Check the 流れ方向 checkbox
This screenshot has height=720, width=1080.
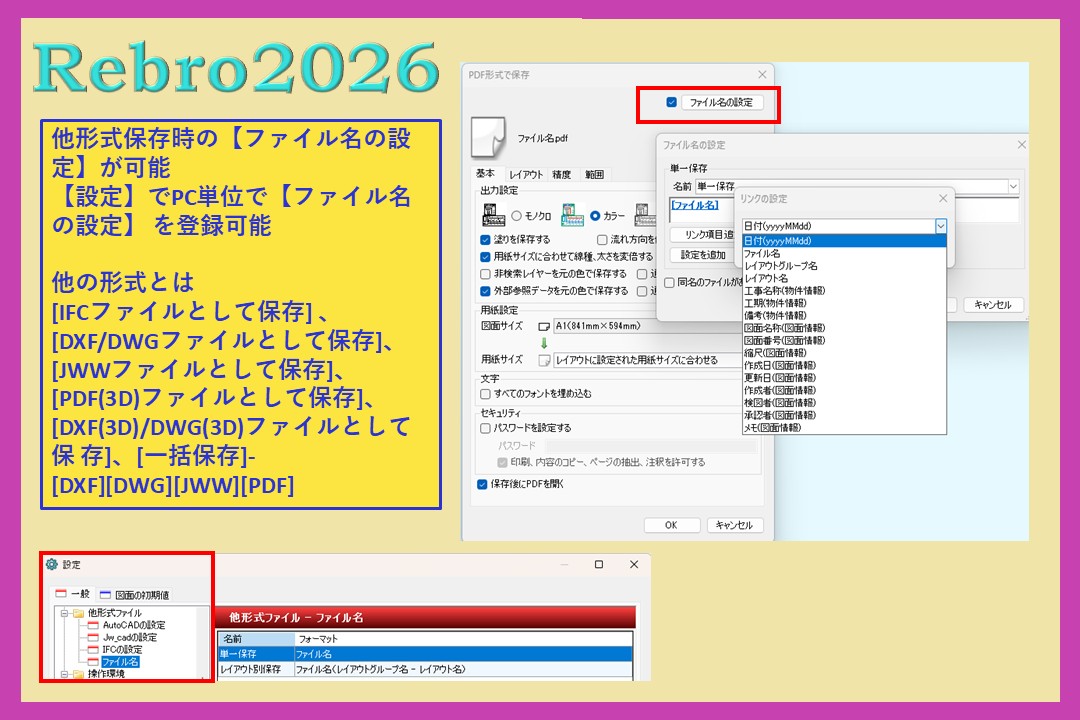click(602, 240)
